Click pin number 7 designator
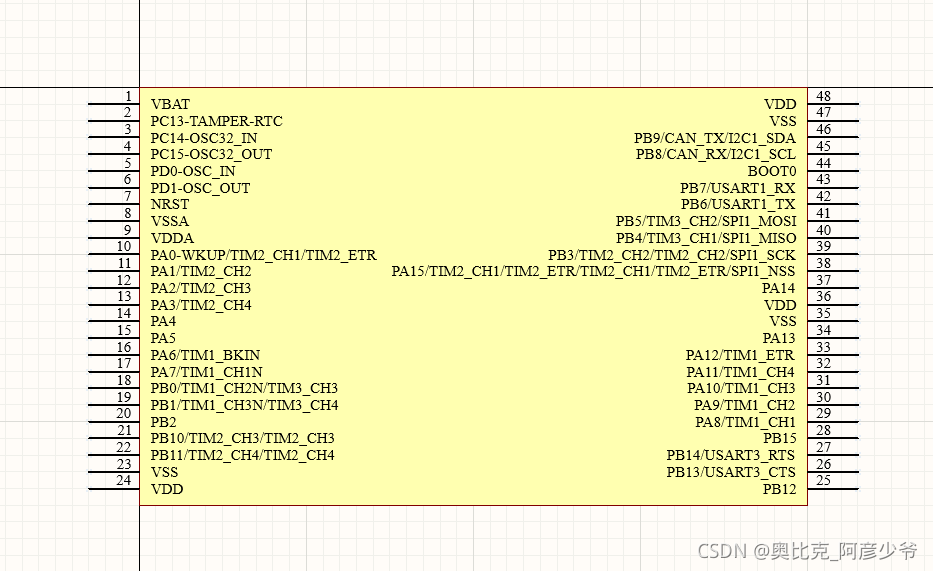933x571 pixels. coord(128,196)
